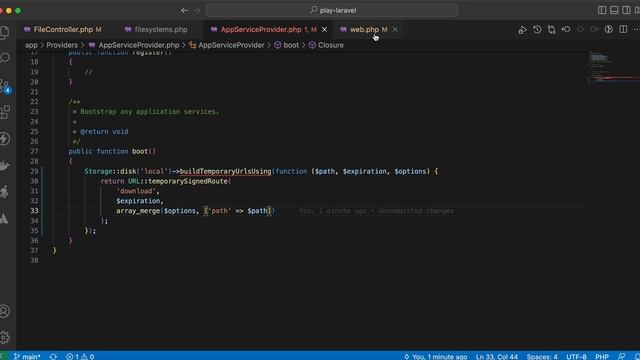Toggle the bottom panel layout icon

pyautogui.click(x=614, y=10)
